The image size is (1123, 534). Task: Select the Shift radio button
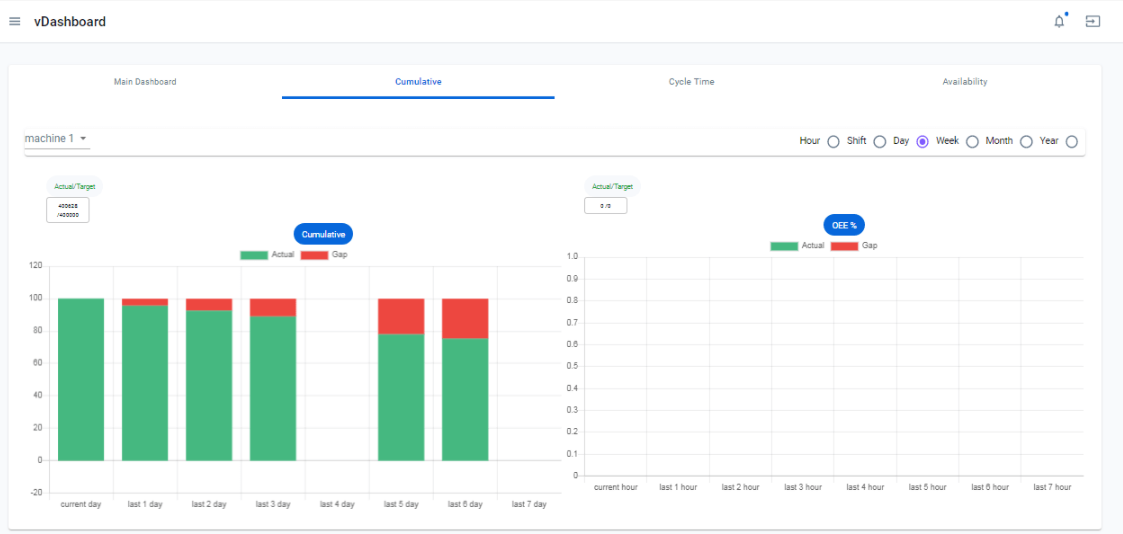point(879,142)
